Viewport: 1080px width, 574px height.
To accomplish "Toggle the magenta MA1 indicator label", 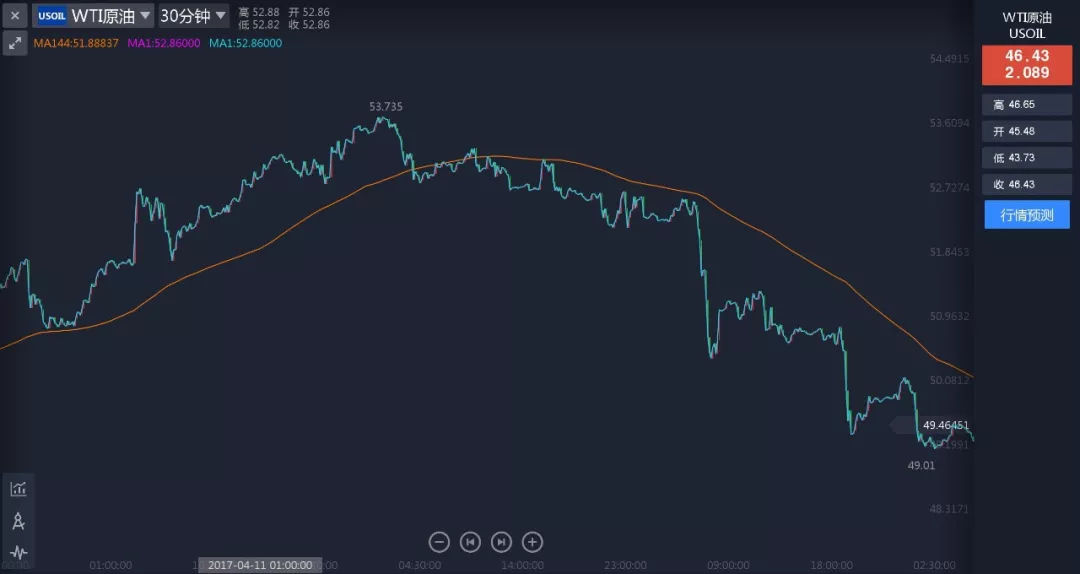I will 164,43.
